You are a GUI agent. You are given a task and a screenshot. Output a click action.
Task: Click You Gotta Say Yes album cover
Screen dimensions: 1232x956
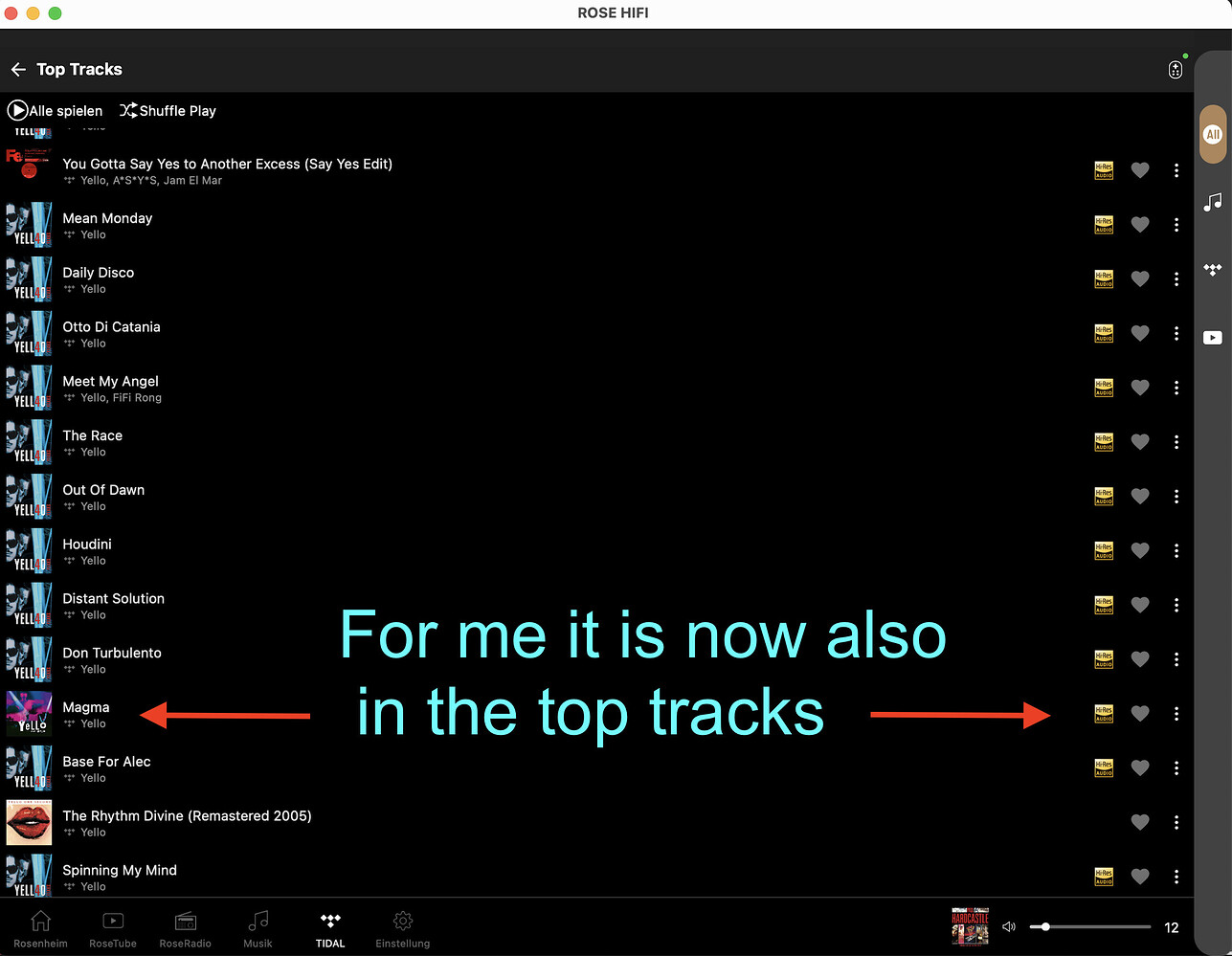pos(29,170)
